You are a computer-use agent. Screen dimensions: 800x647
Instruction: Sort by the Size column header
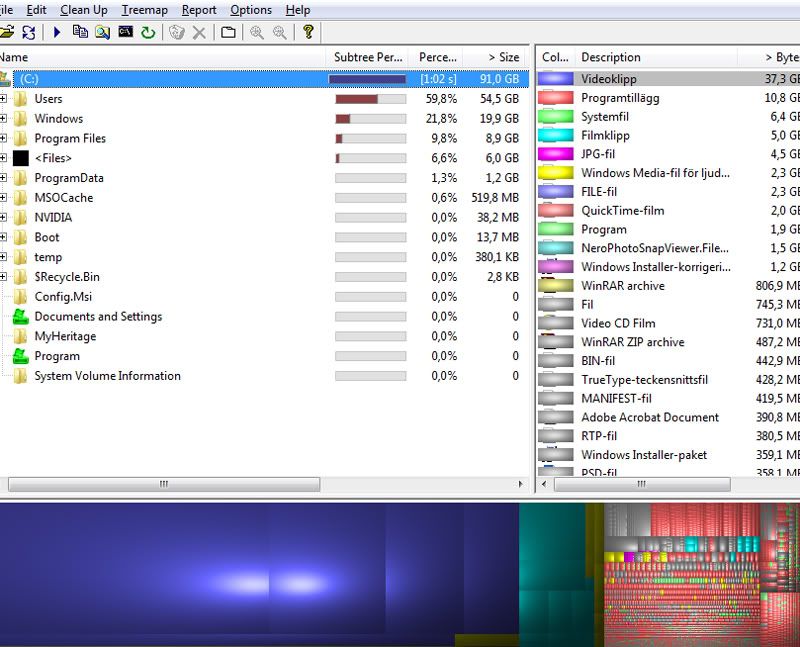pyautogui.click(x=496, y=57)
